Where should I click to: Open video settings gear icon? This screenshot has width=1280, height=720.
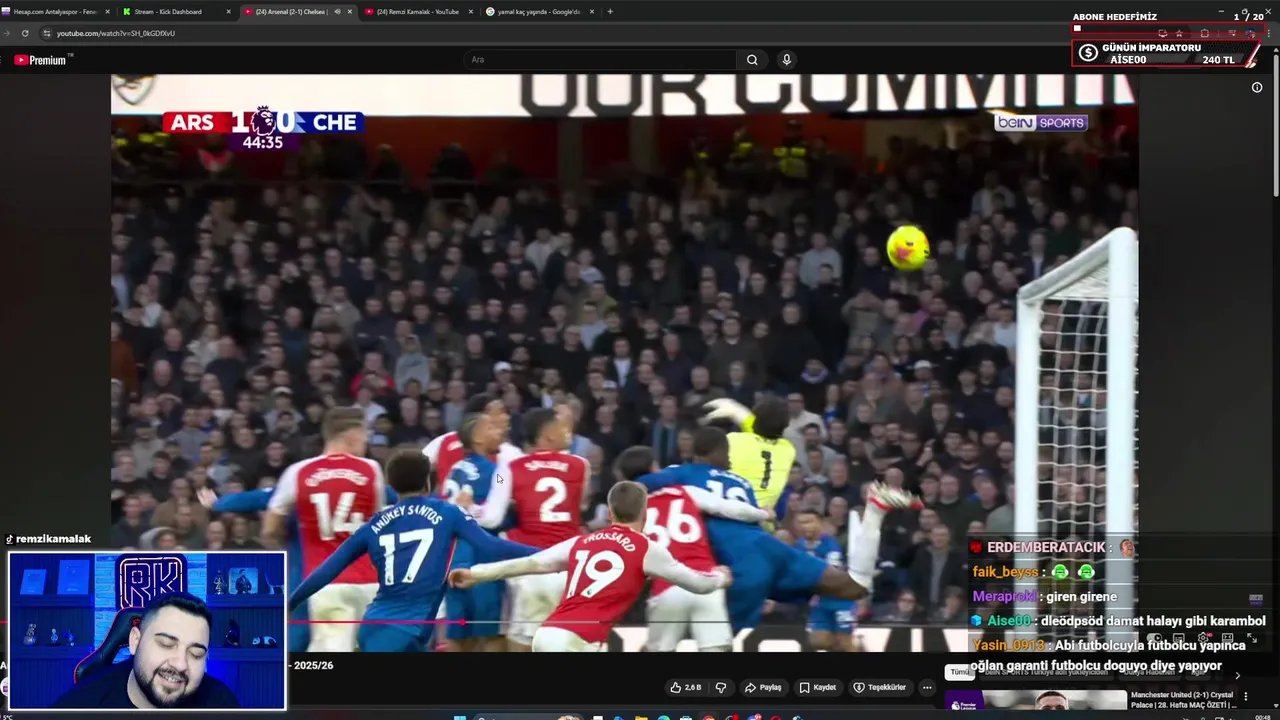point(1205,638)
